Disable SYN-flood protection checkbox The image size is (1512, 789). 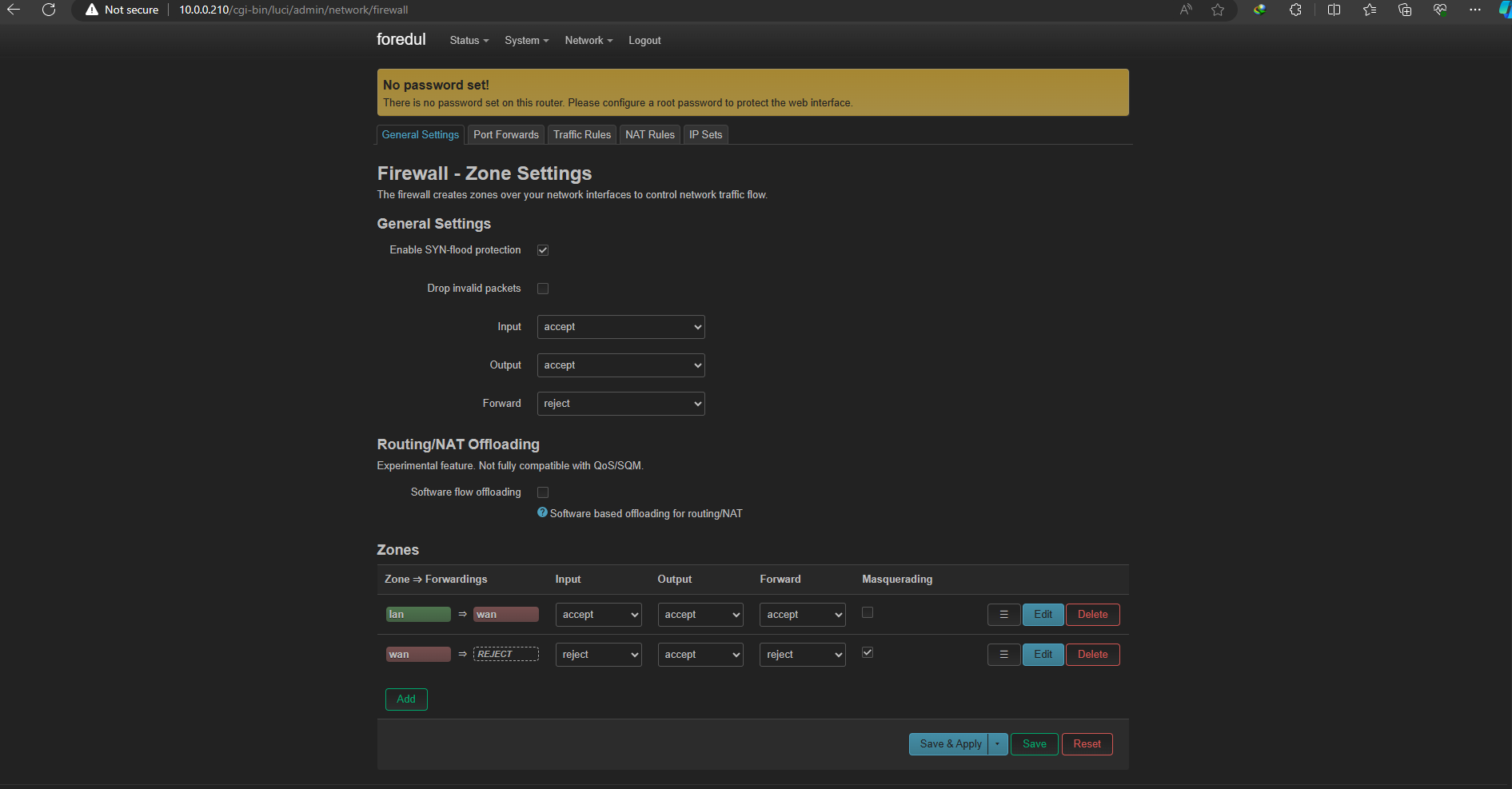click(543, 250)
